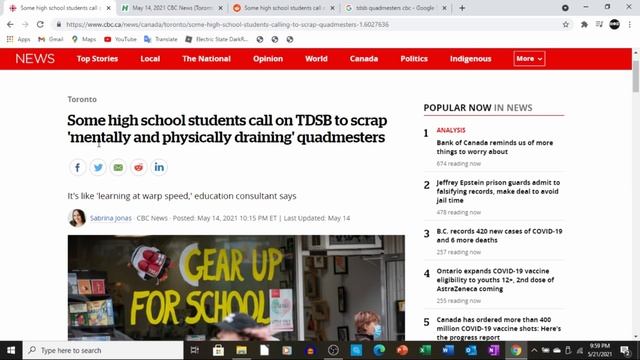This screenshot has height=360, width=640.
Task: Open YouTube bookmark
Action: click(x=120, y=39)
